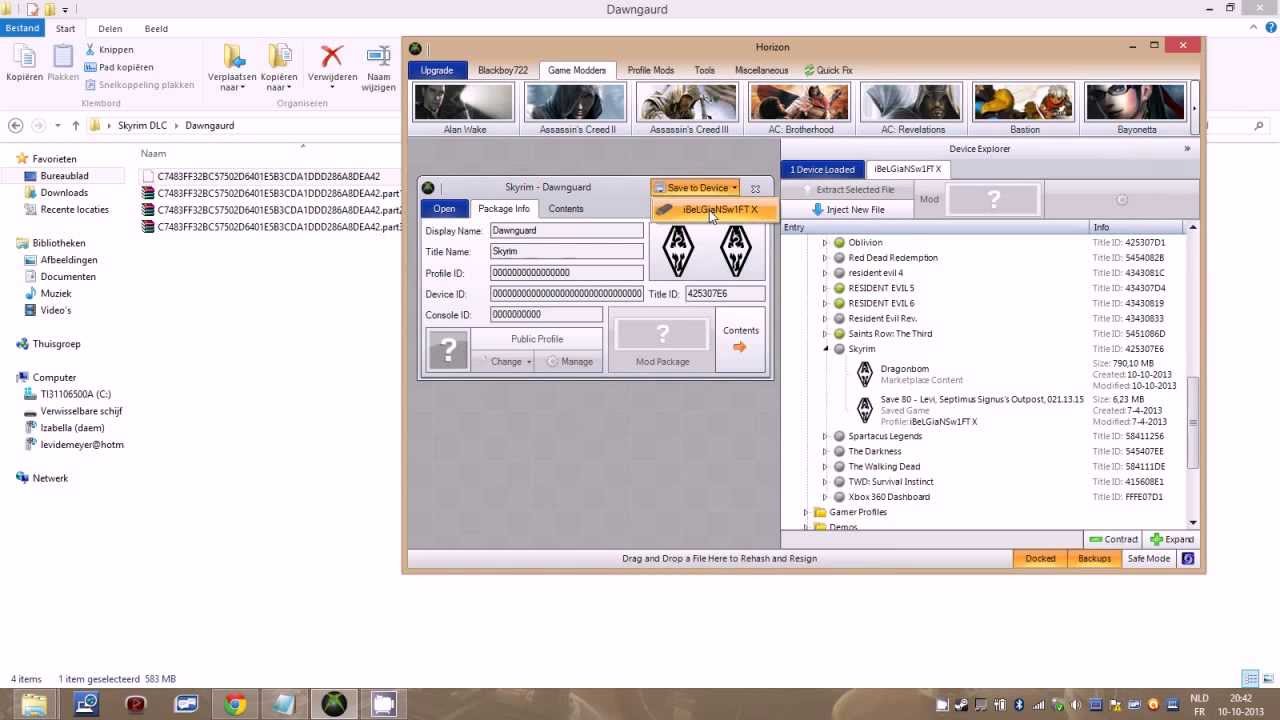
Task: Click the Xbox 360 Dashboard gray icon
Action: (x=840, y=497)
